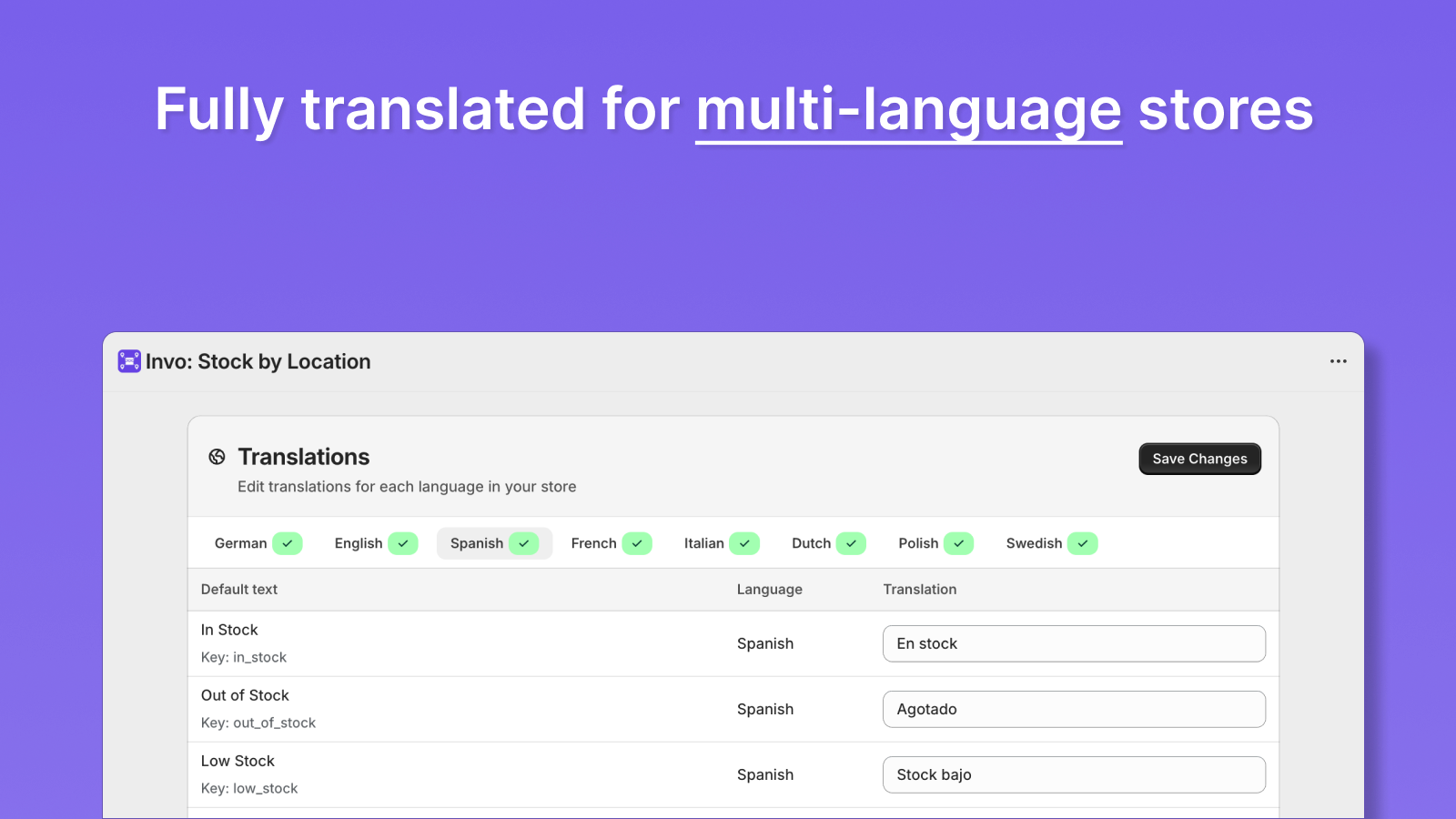Click the globe icon beside Translations
The image size is (1456, 819).
pos(216,457)
